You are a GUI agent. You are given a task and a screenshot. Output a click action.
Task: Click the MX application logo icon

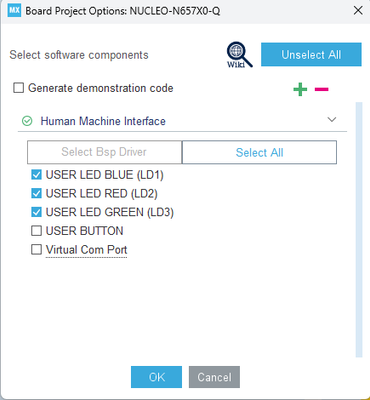coord(14,10)
